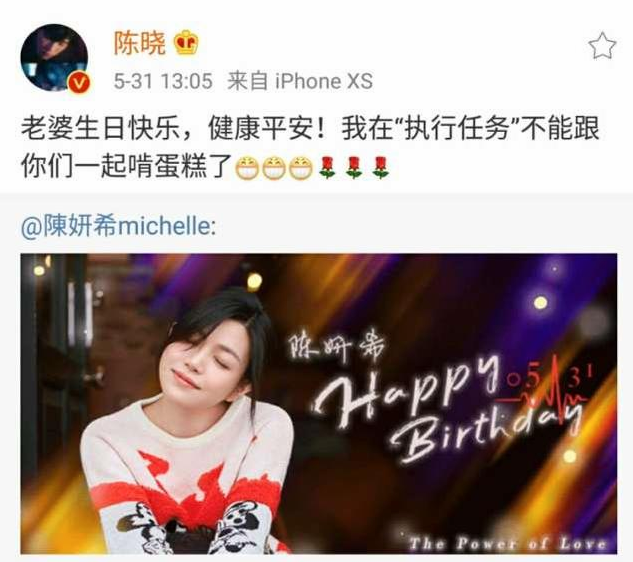Screen dimensions: 633x562
Task: Tap the orange verified V badge
Action: [x=80, y=83]
